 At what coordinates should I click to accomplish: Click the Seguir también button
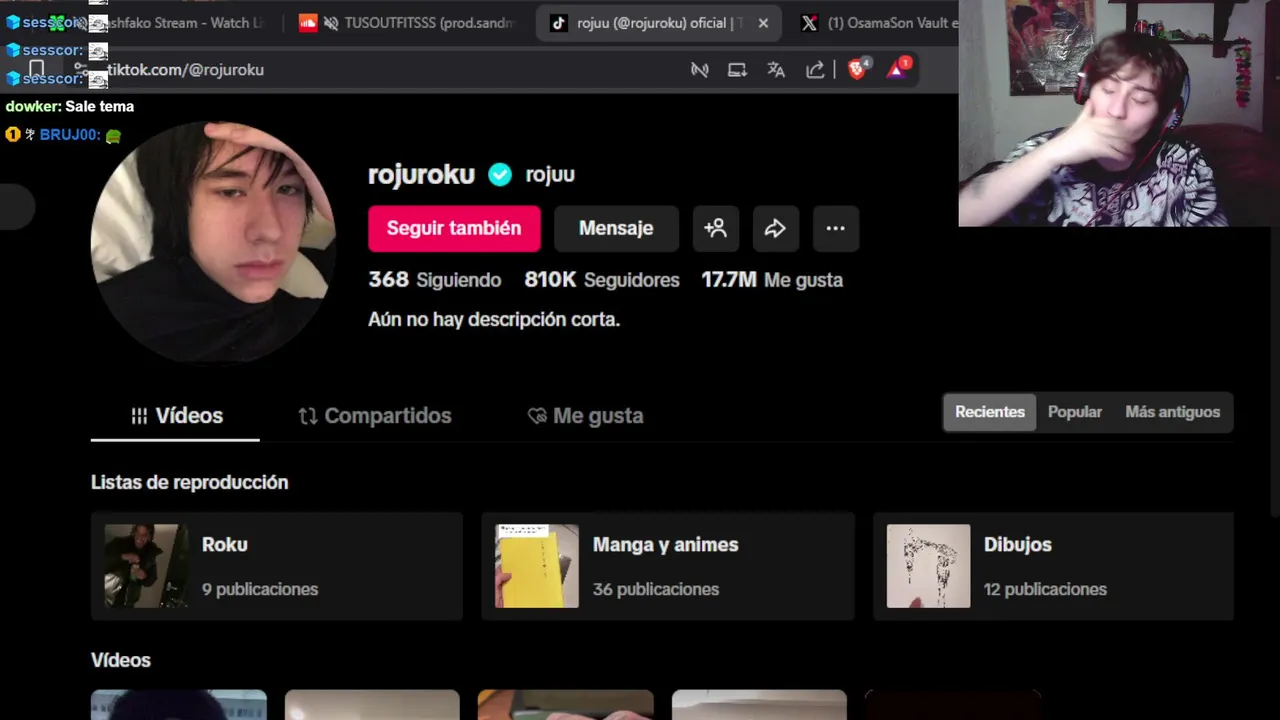(x=454, y=228)
